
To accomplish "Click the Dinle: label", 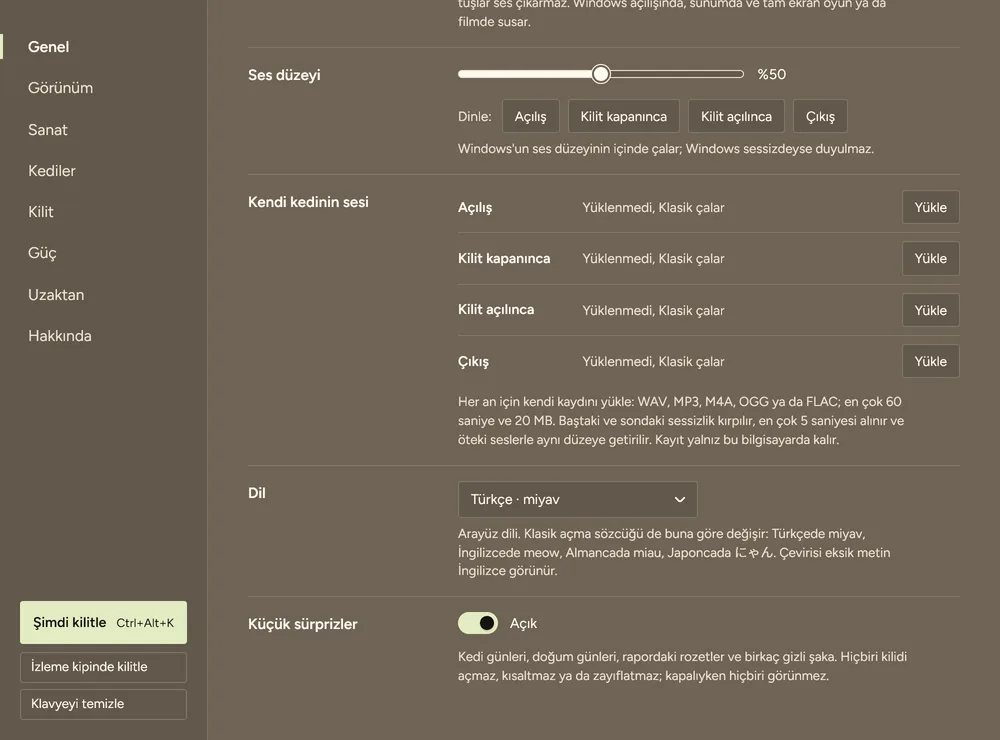I will coord(474,117).
